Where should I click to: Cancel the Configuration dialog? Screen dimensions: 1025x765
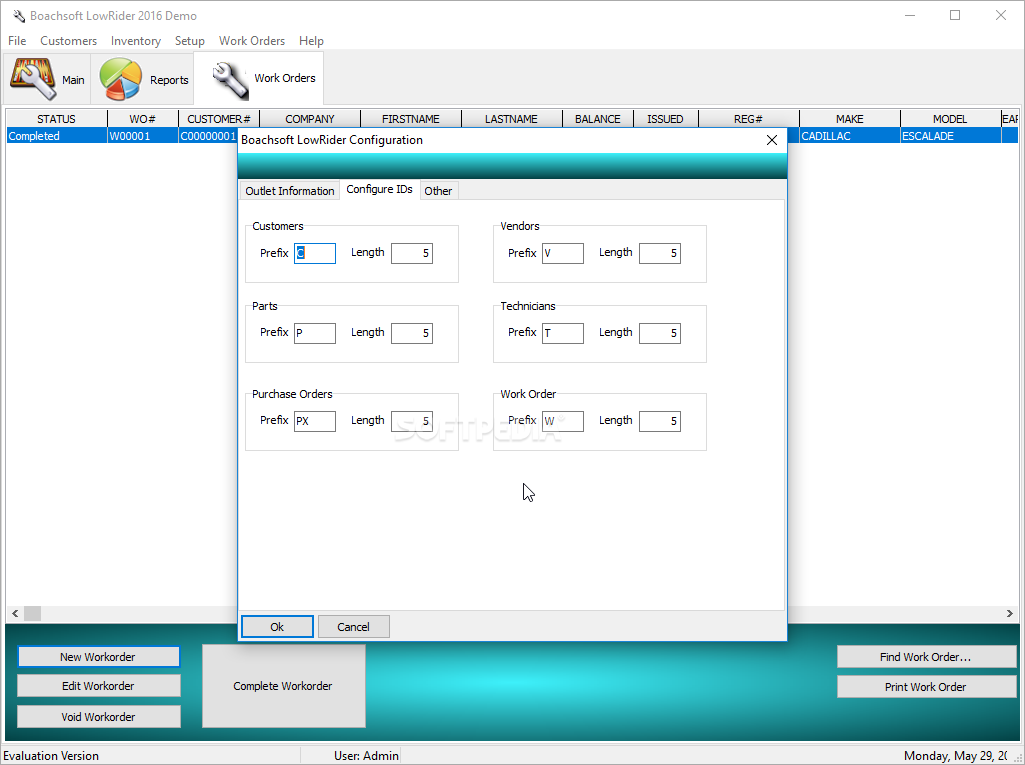(354, 626)
